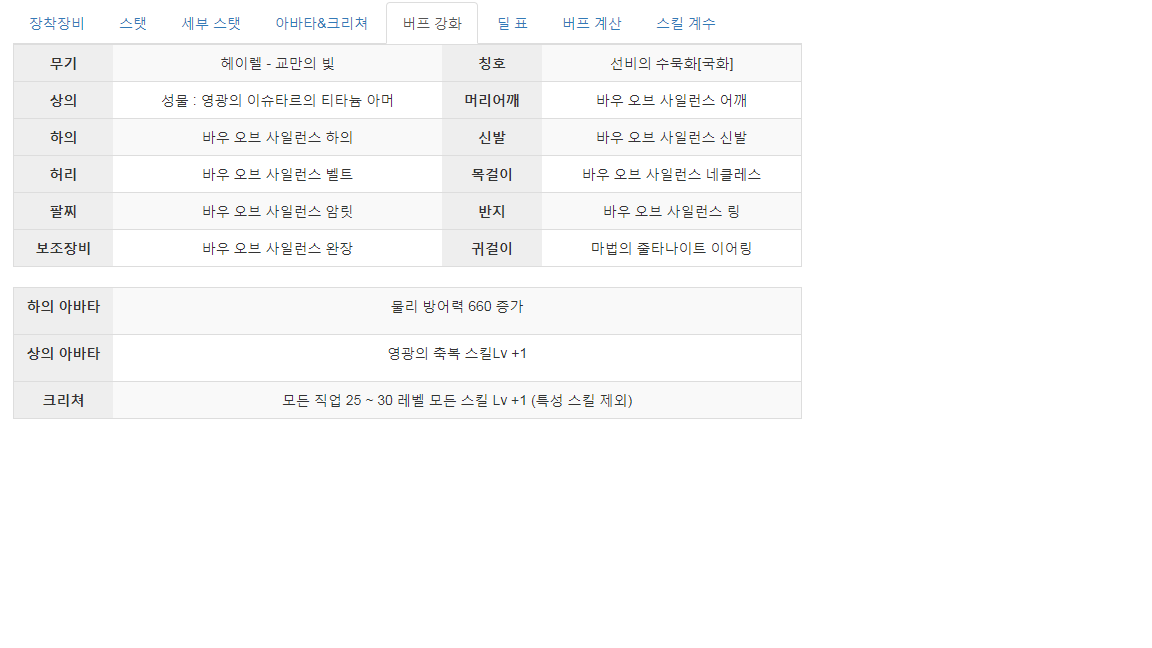Click the 상의 row header
Viewport: 1152px width, 648px height.
63,101
